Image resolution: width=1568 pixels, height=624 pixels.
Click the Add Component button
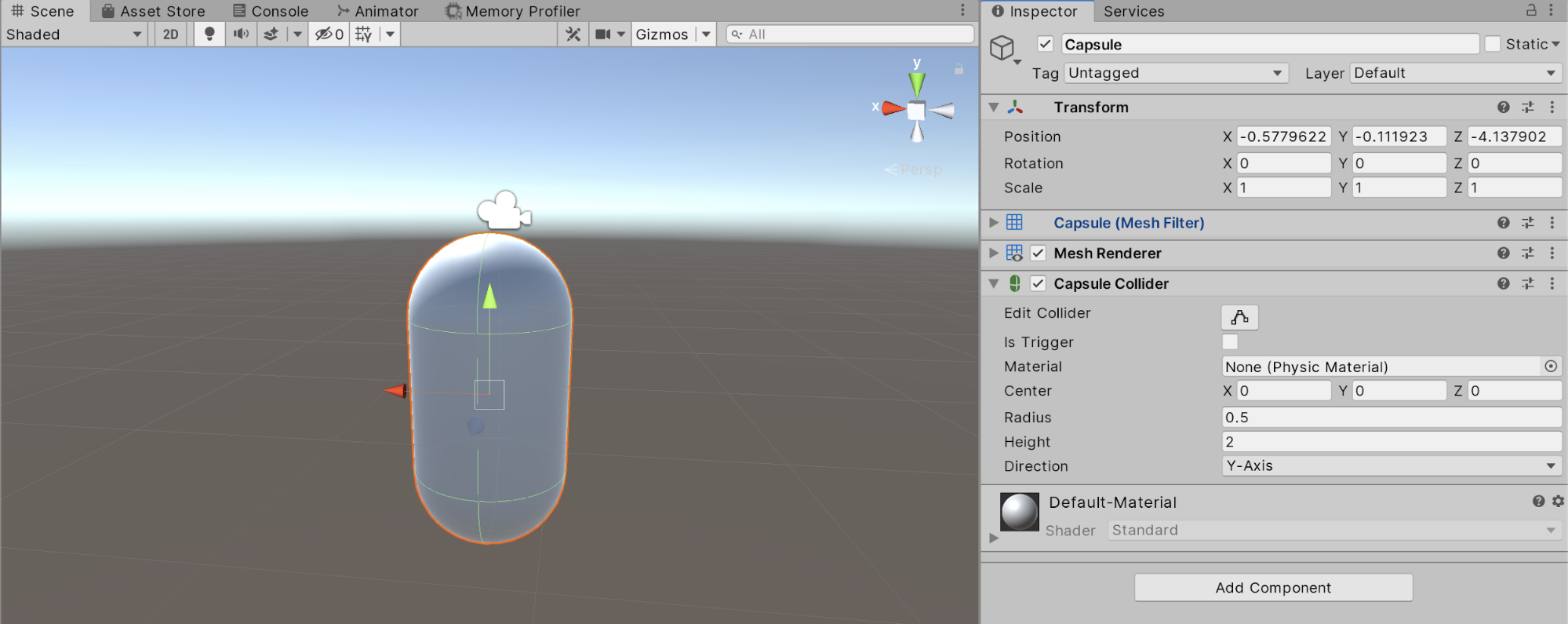click(x=1273, y=588)
